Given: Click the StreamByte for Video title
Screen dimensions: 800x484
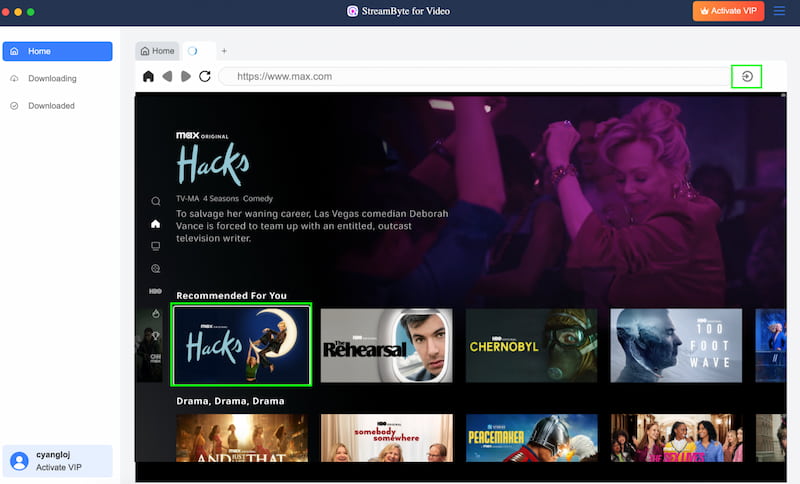Looking at the screenshot, I should 406,11.
